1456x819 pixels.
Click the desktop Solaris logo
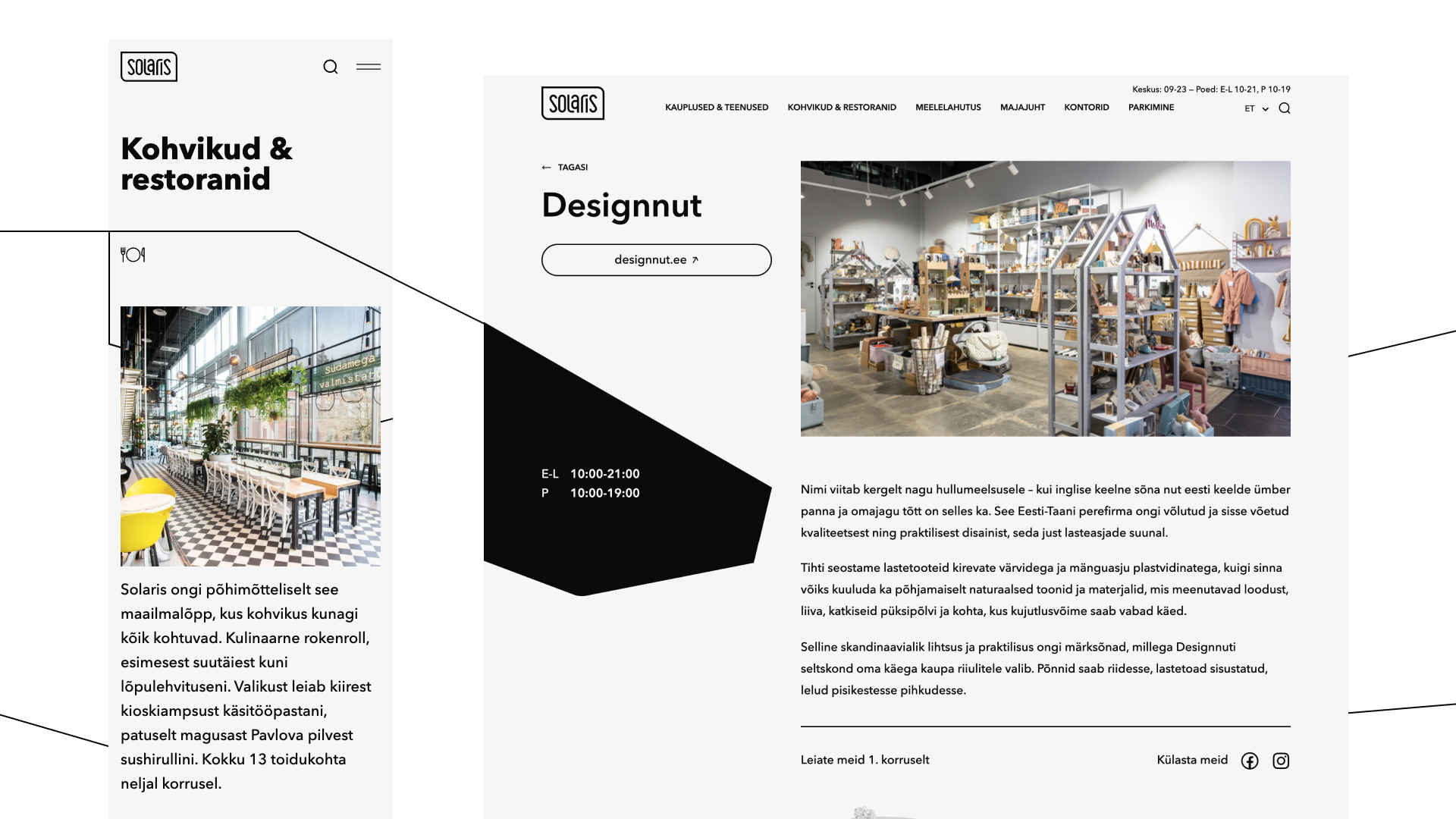click(573, 103)
